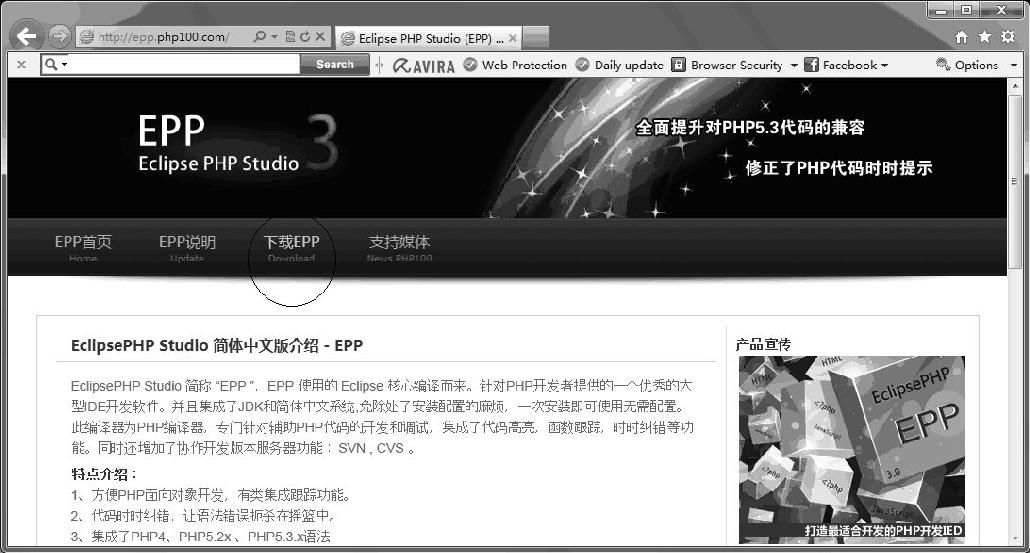Image resolution: width=1030 pixels, height=553 pixels.
Task: Close the Eclipse PHP Studio tab
Action: pos(513,38)
